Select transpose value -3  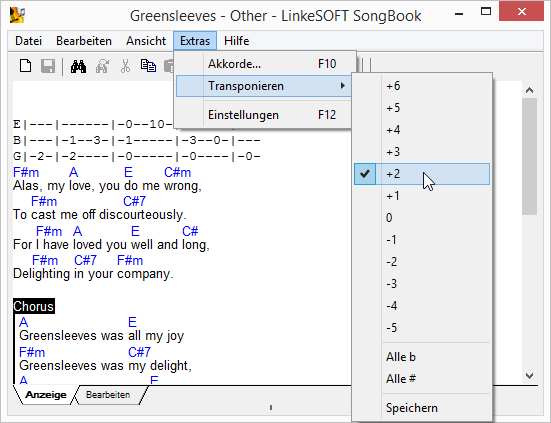422,284
